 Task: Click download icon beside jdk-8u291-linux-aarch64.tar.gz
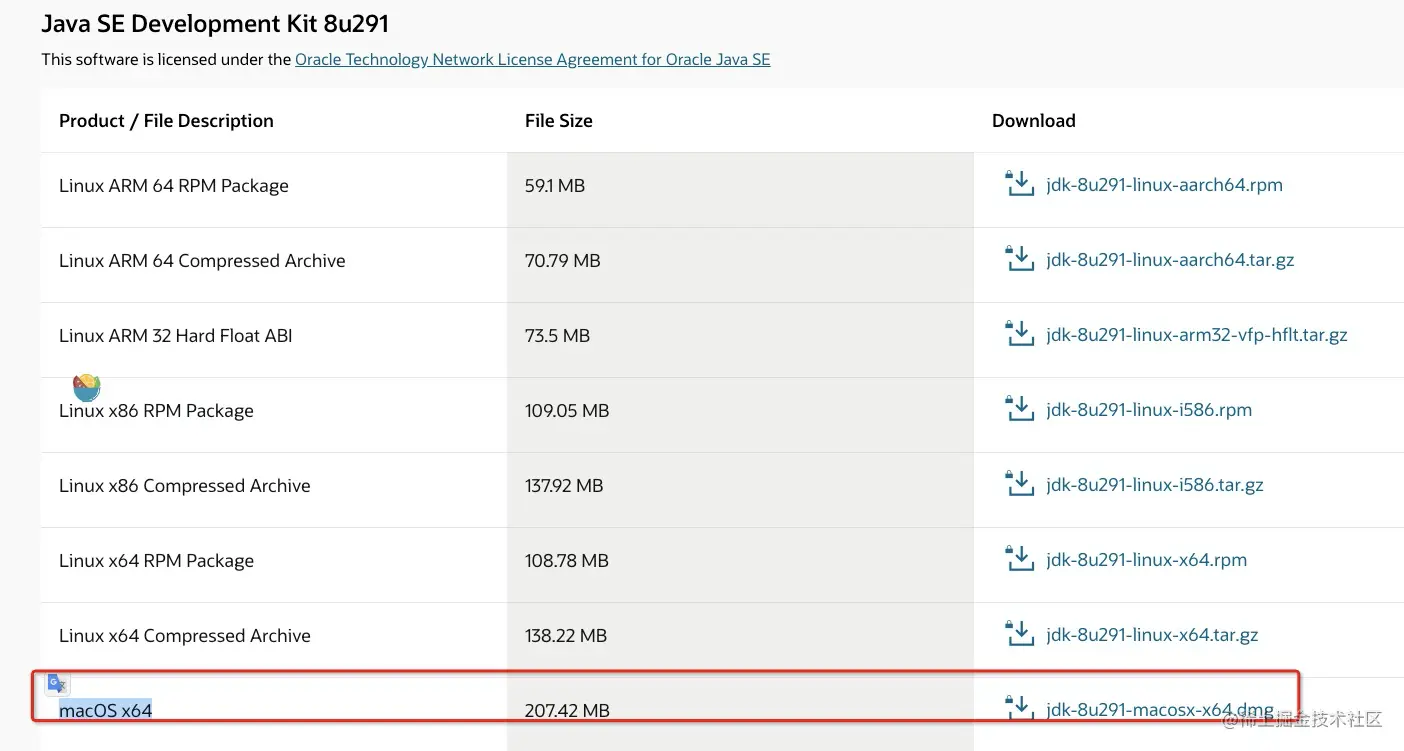(1018, 259)
